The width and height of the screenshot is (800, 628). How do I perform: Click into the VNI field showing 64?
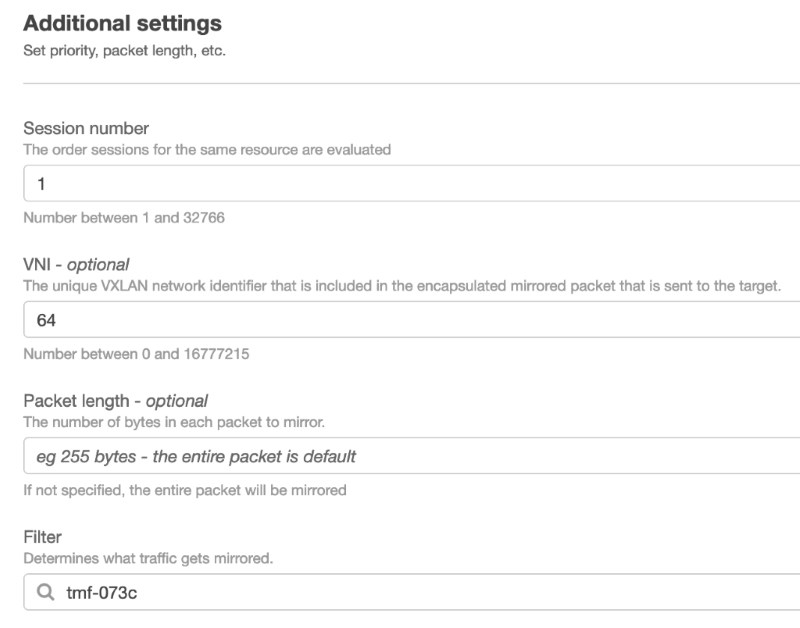pyautogui.click(x=412, y=319)
